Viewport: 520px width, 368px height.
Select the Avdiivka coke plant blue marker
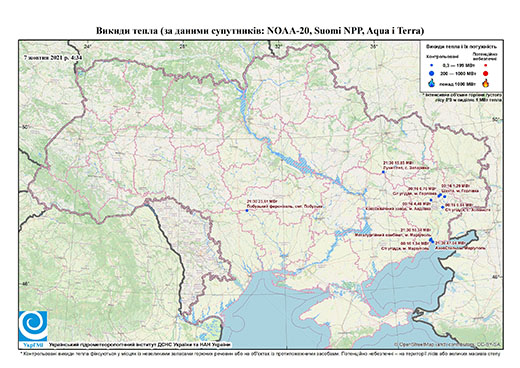point(431,200)
